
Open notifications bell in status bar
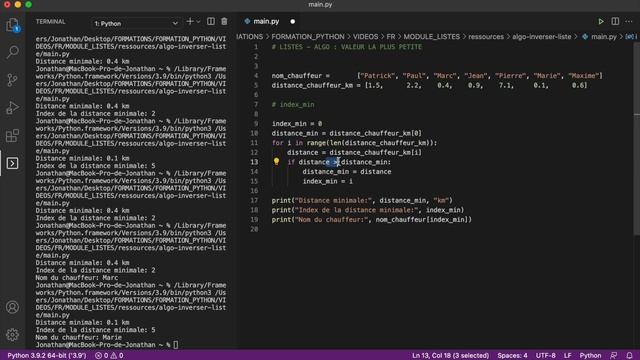[x=629, y=356]
